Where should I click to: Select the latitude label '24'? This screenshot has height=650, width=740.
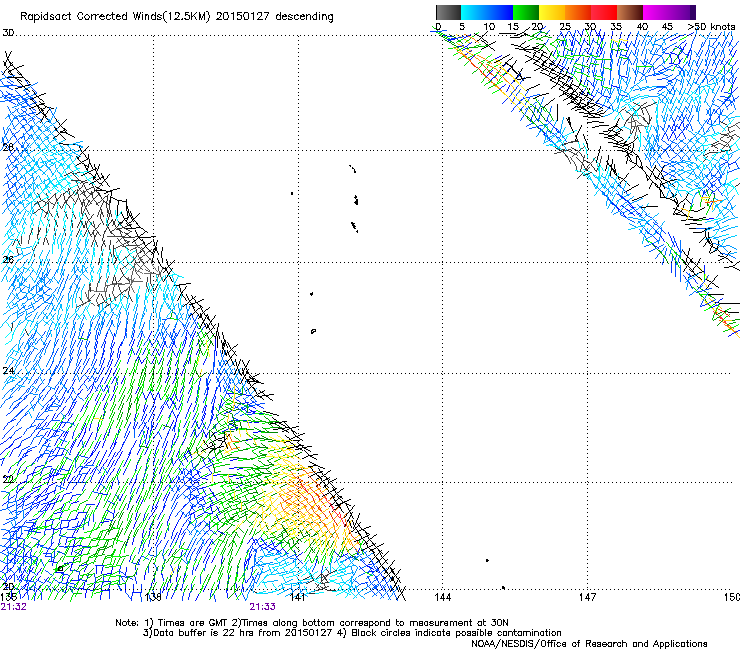tap(8, 371)
